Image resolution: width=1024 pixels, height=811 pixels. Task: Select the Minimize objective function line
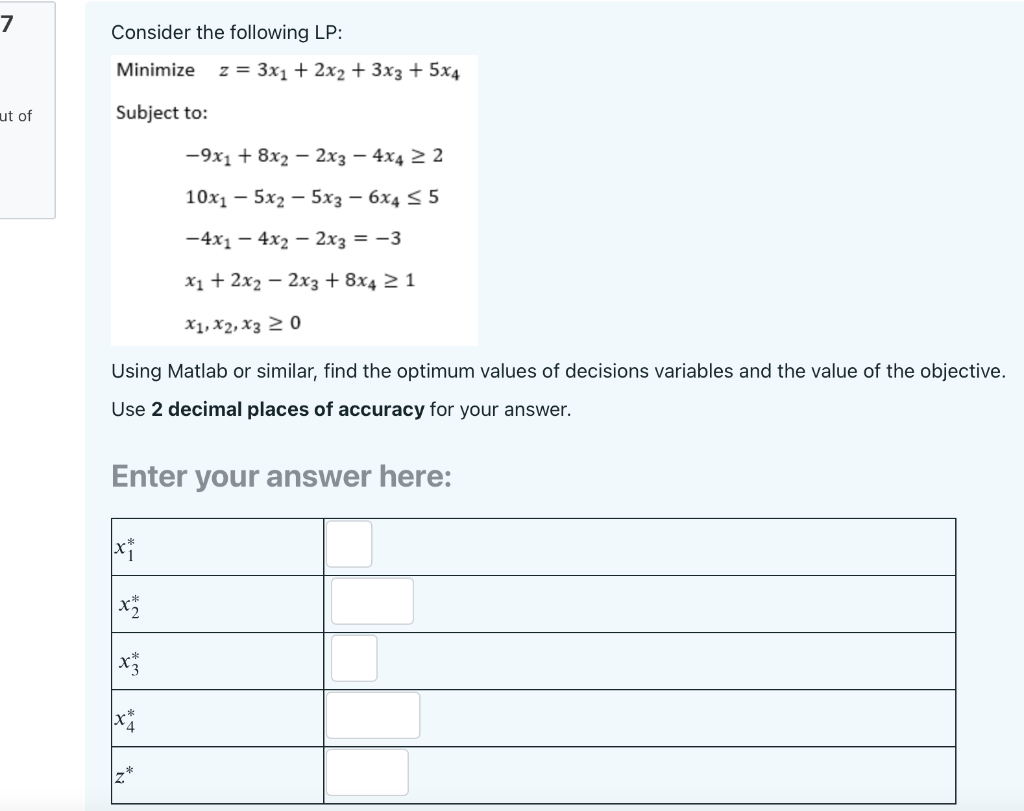click(x=288, y=71)
